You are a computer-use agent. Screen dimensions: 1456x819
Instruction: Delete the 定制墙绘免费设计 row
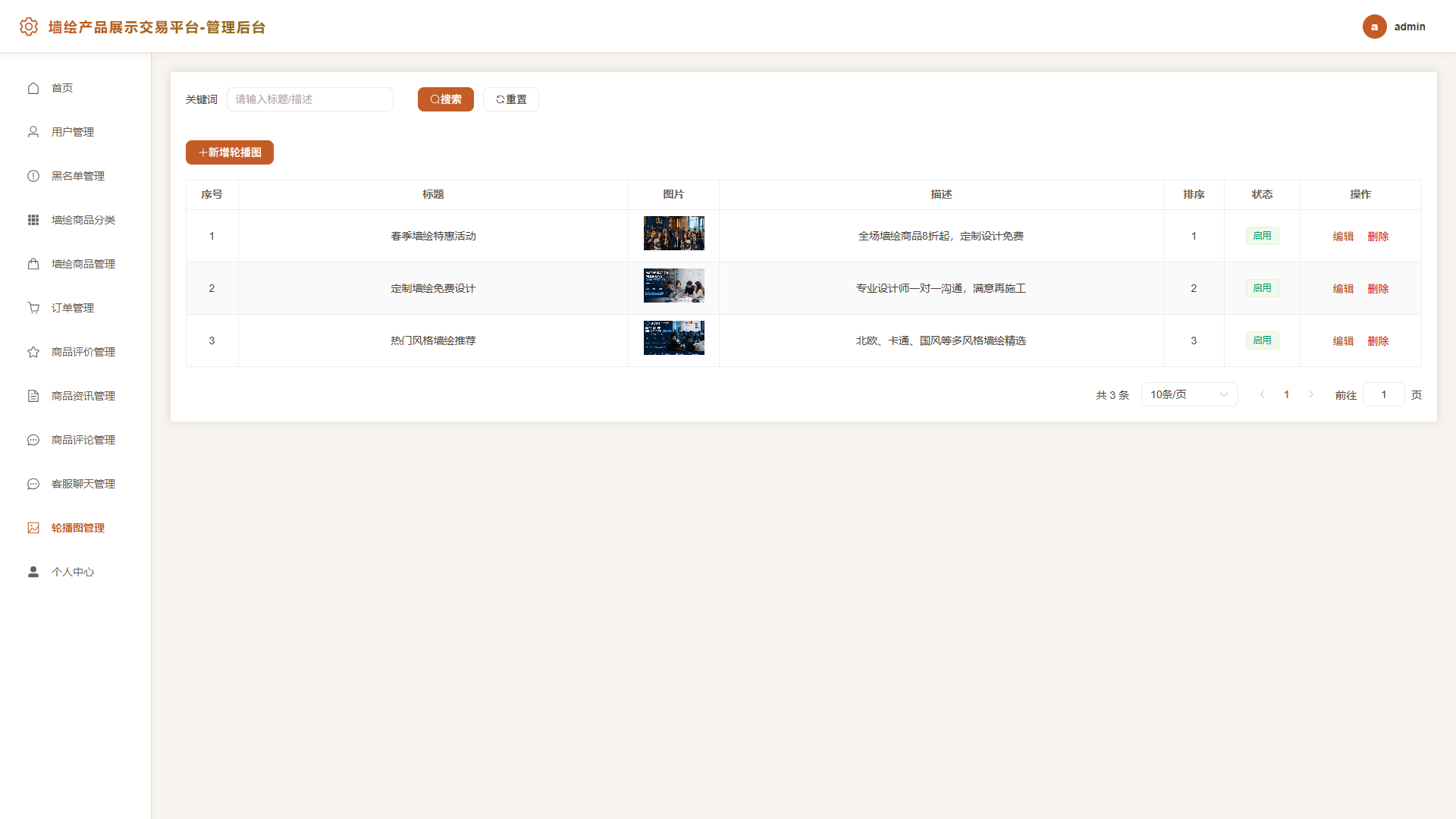pyautogui.click(x=1378, y=289)
